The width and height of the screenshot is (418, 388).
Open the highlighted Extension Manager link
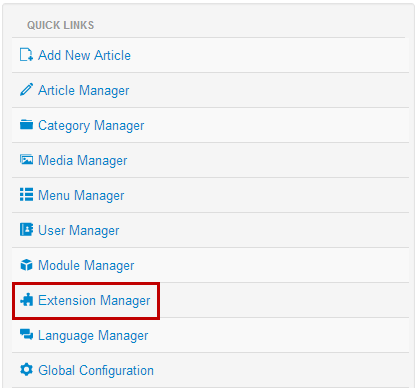pos(94,301)
